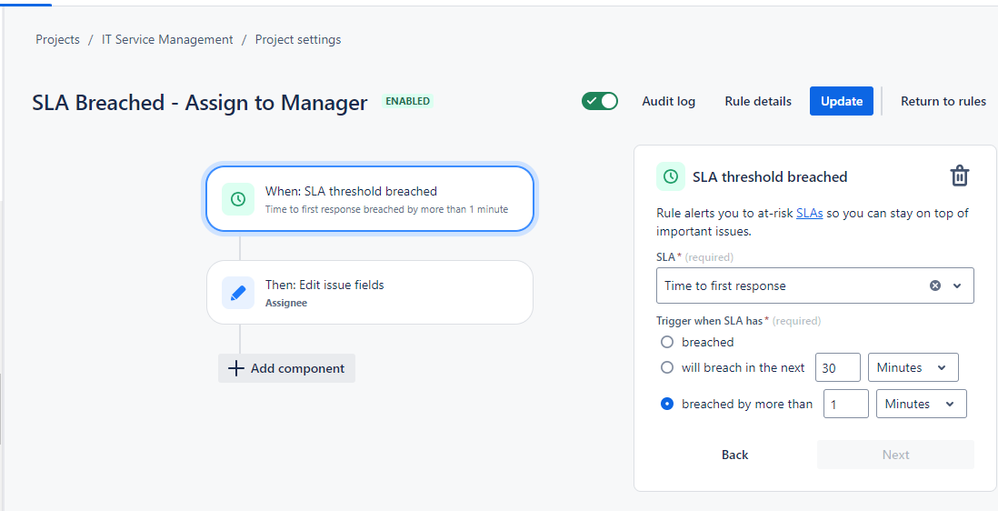Expand the SLA selection dropdown chevron
The height and width of the screenshot is (511, 998).
tap(957, 286)
